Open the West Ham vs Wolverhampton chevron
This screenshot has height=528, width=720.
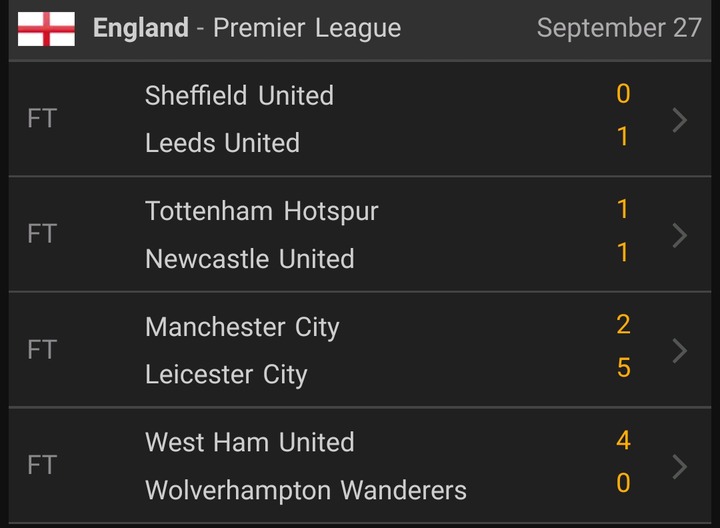coord(680,466)
